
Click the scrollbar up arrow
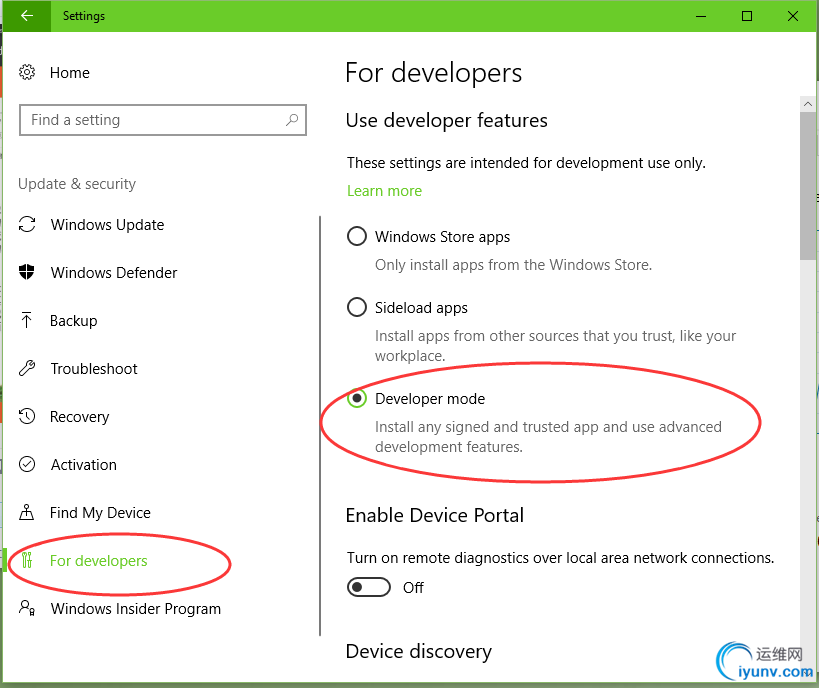(x=808, y=103)
